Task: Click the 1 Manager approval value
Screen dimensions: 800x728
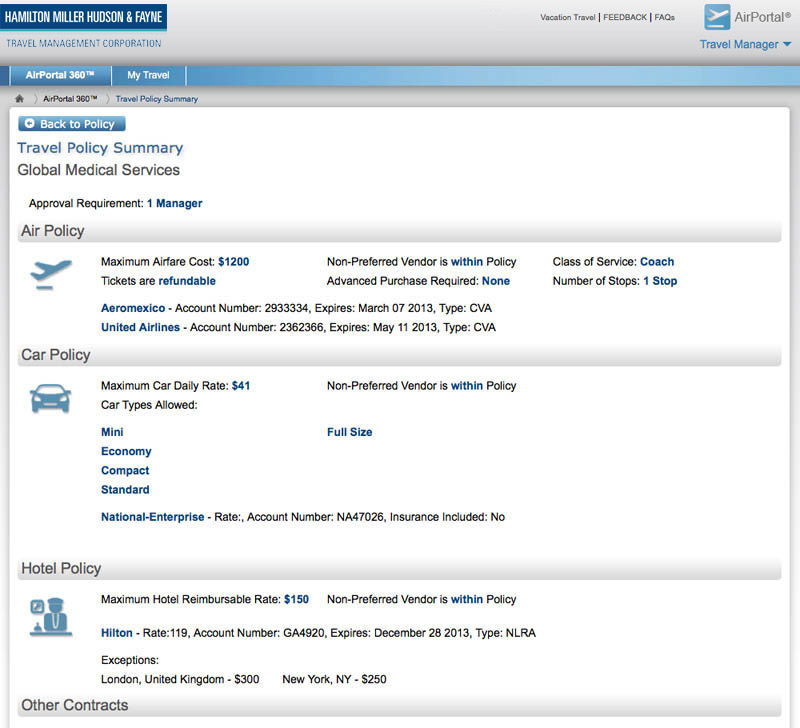Action: (x=174, y=203)
